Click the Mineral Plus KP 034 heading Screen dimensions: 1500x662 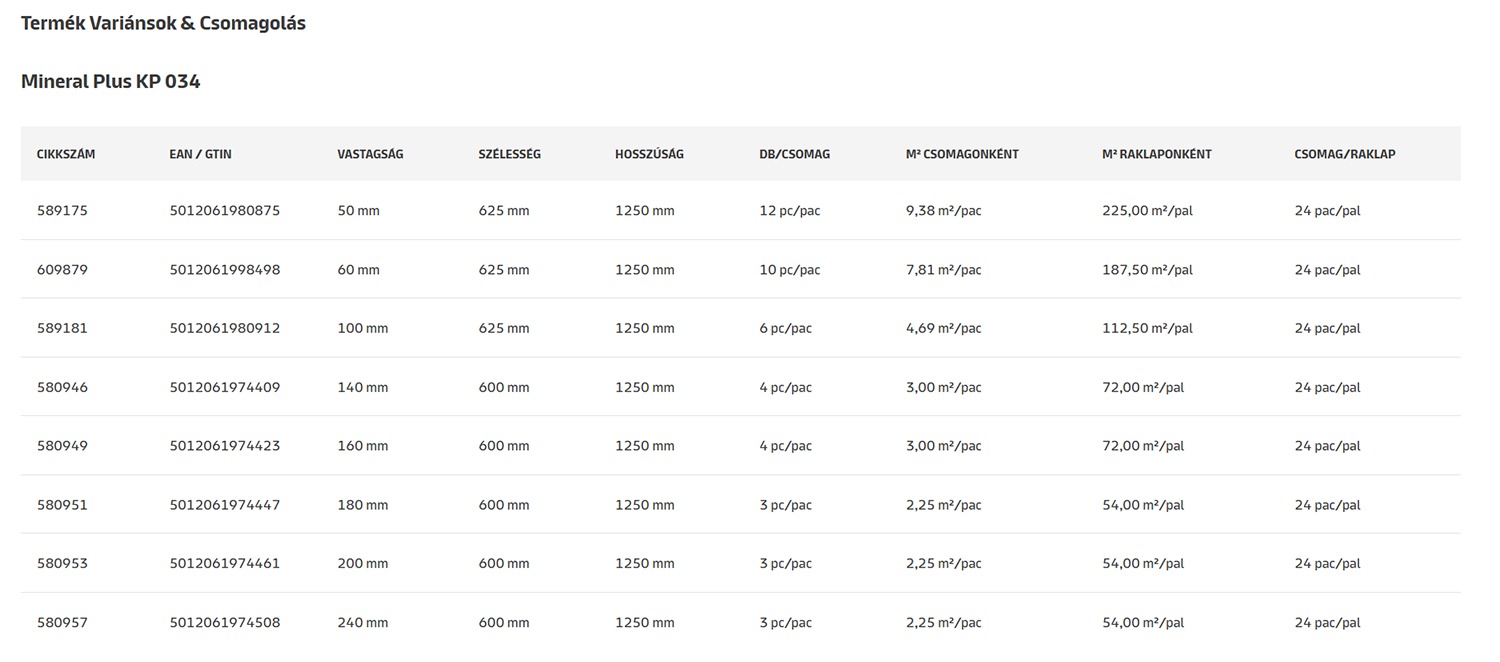pyautogui.click(x=110, y=82)
